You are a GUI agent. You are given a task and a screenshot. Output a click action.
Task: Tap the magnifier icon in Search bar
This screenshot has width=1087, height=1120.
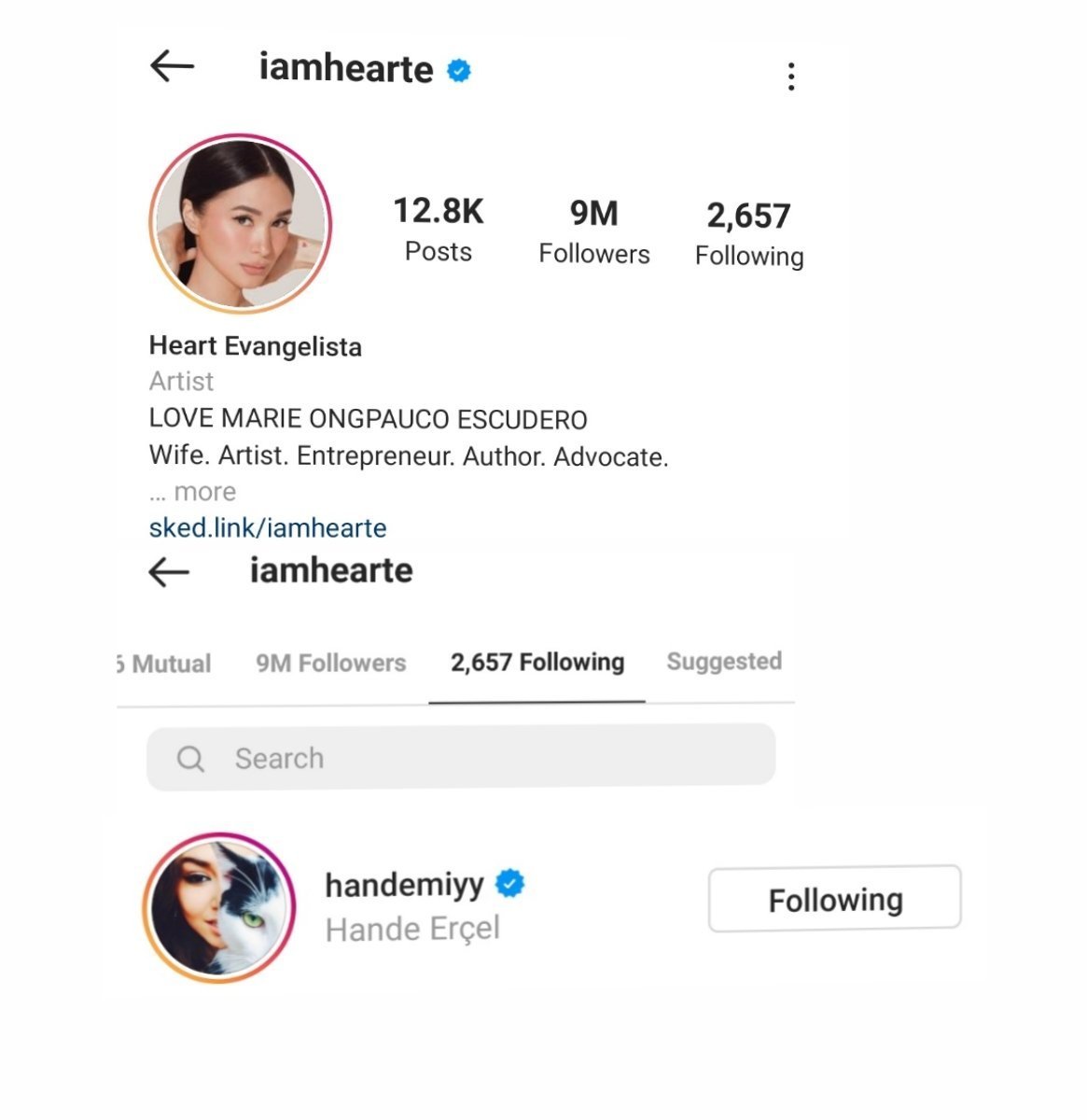click(190, 759)
